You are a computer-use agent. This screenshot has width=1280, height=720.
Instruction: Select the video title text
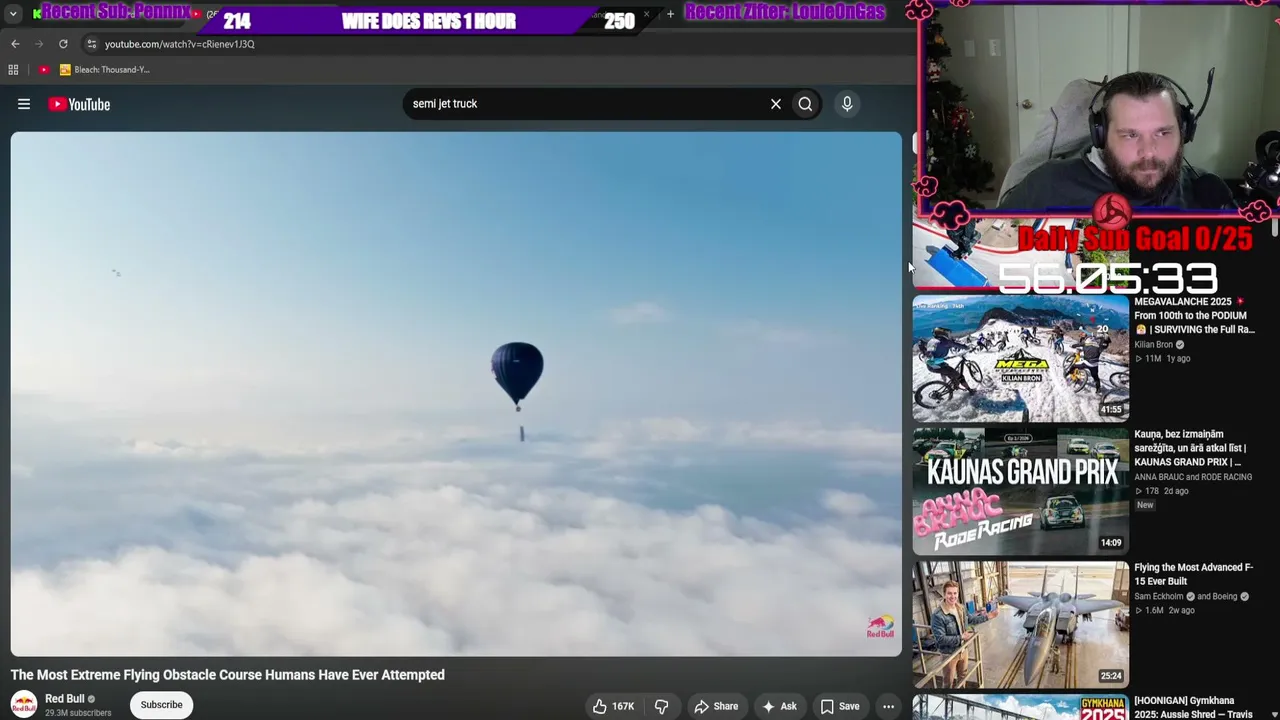pyautogui.click(x=228, y=675)
